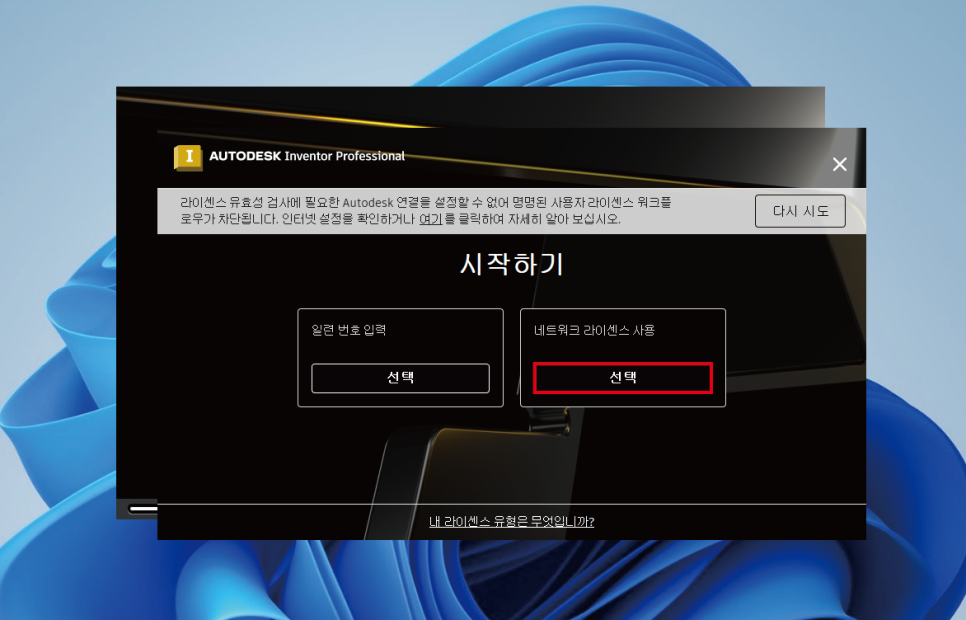The image size is (966, 620).
Task: Click the AUTODESK Inventor Professional title text
Action: click(307, 157)
